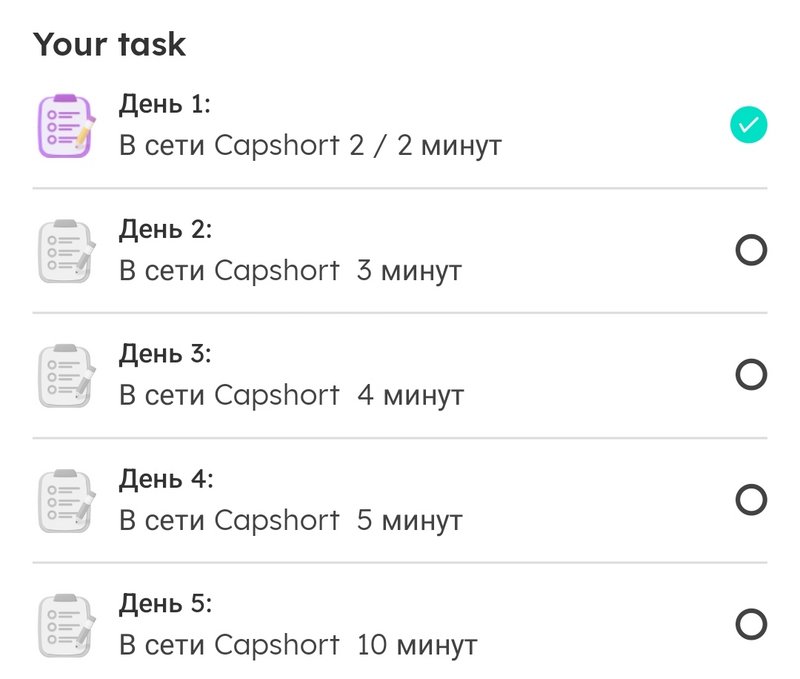Click the gray clipboard icon for День 2
This screenshot has width=800, height=679.
tap(67, 250)
